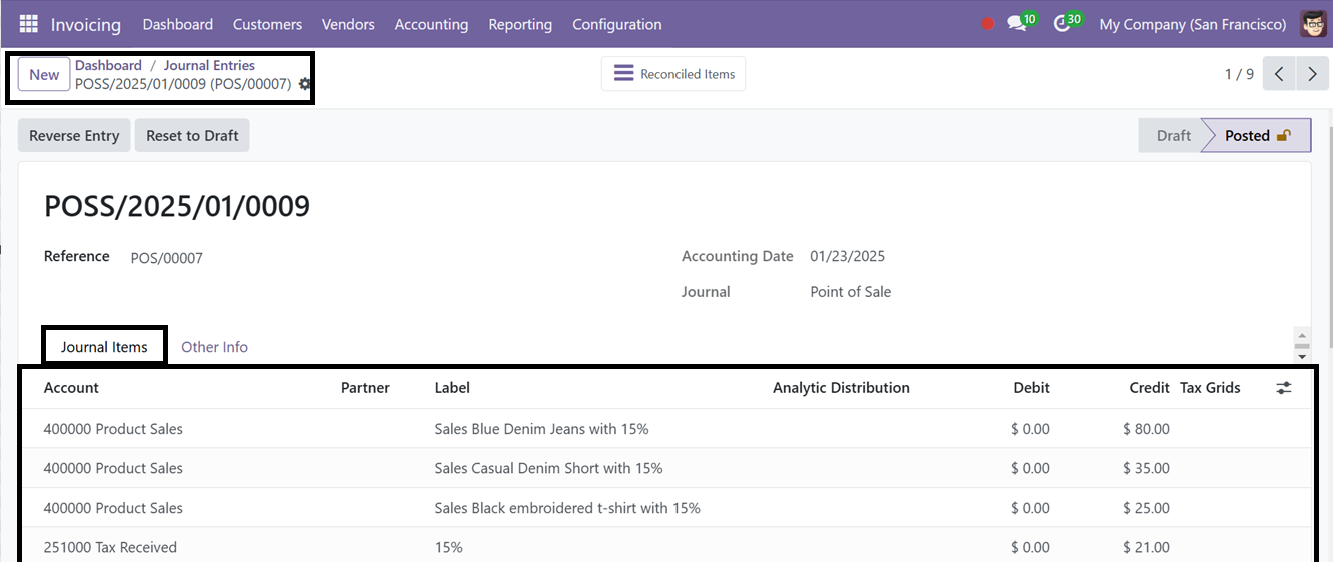This screenshot has height=562, width=1333.
Task: Open the company switcher My Company (San Francisco)
Action: (1192, 24)
